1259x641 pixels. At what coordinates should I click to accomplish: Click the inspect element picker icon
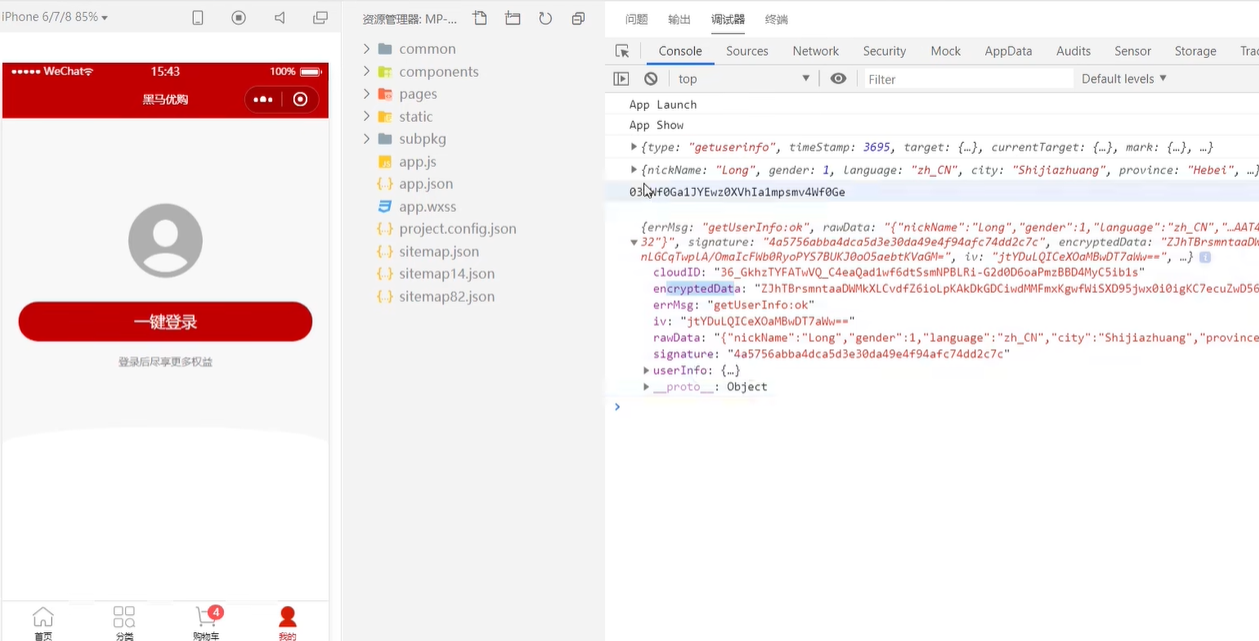pyautogui.click(x=622, y=51)
